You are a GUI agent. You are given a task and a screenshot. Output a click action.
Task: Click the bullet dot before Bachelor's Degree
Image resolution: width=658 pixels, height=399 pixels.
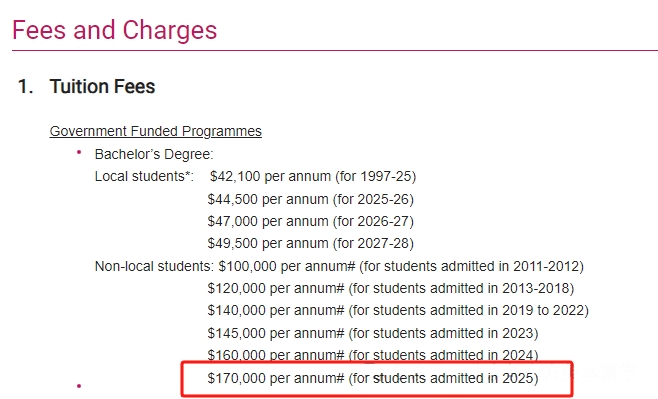tap(79, 153)
